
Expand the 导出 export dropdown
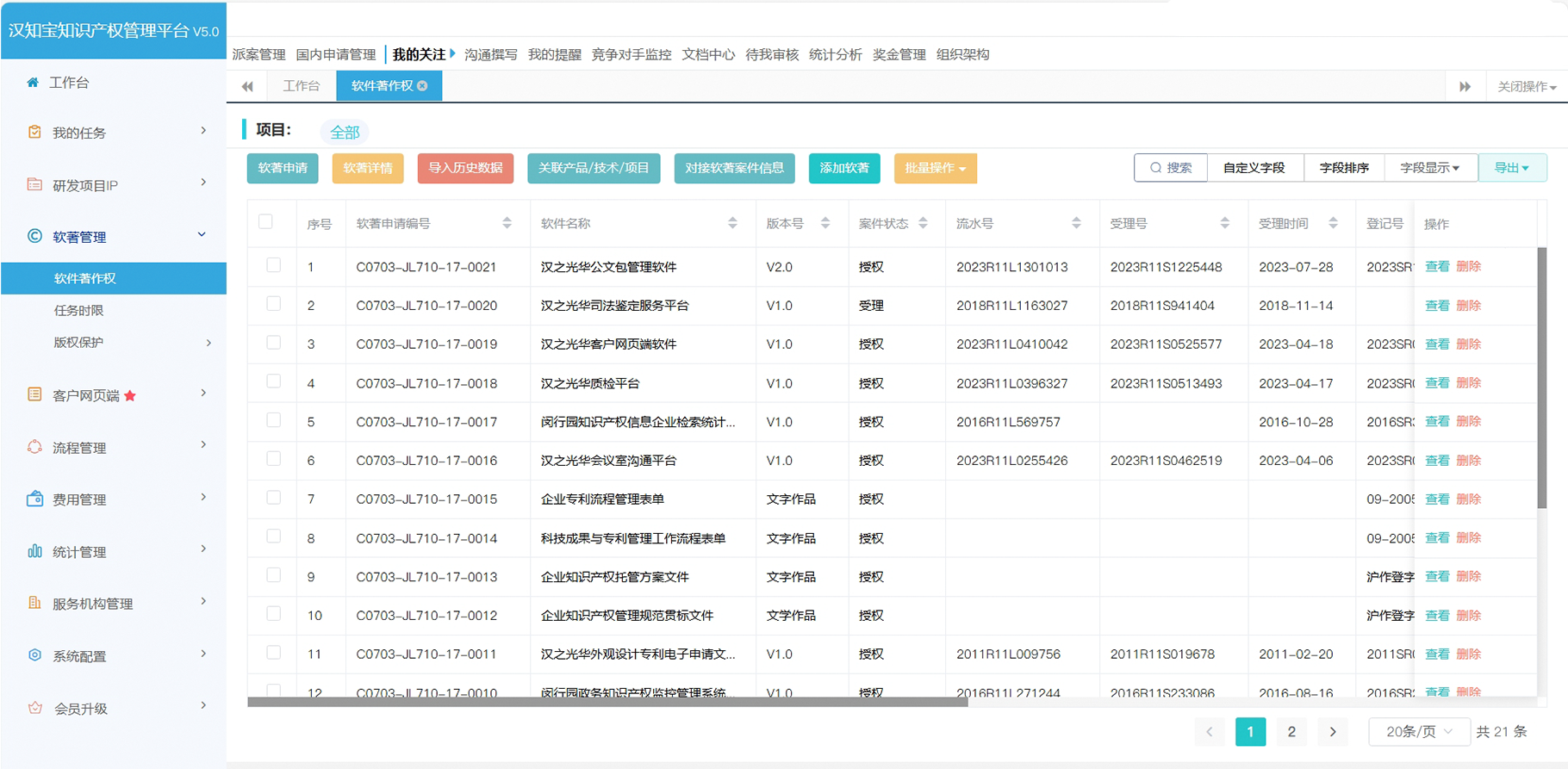[1511, 169]
